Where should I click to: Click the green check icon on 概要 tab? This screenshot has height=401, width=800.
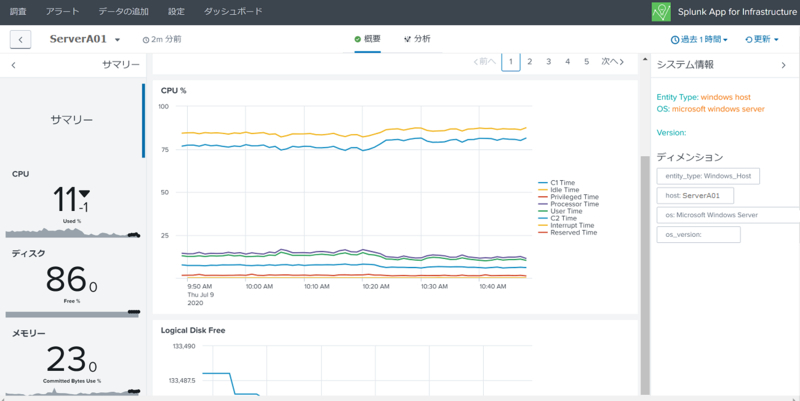click(x=358, y=39)
